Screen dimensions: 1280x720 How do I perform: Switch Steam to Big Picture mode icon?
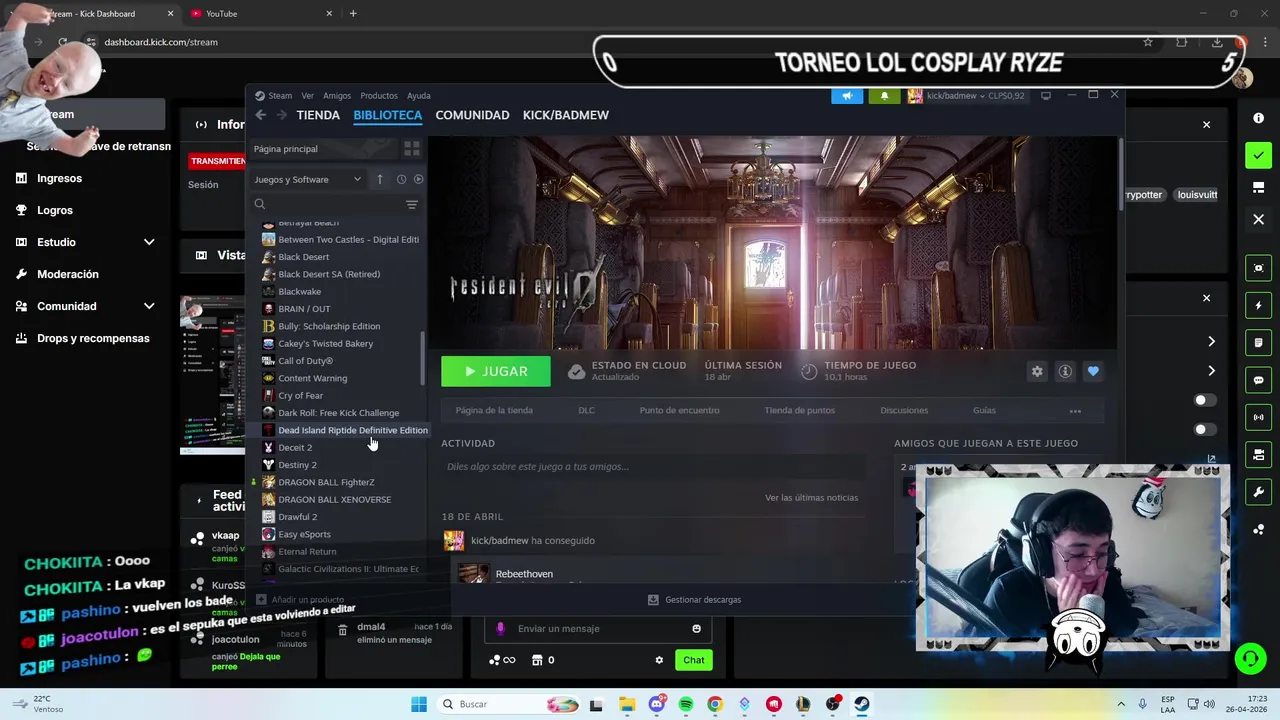tap(1046, 96)
